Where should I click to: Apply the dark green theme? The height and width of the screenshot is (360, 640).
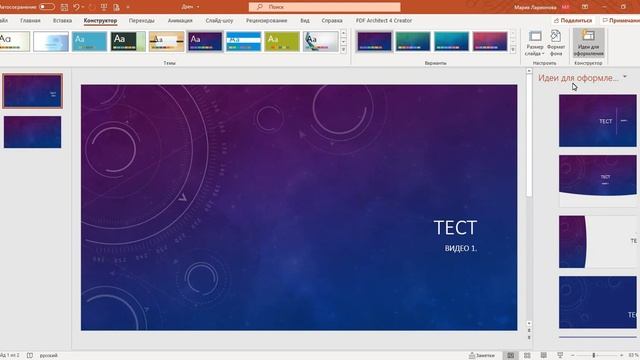[128, 41]
